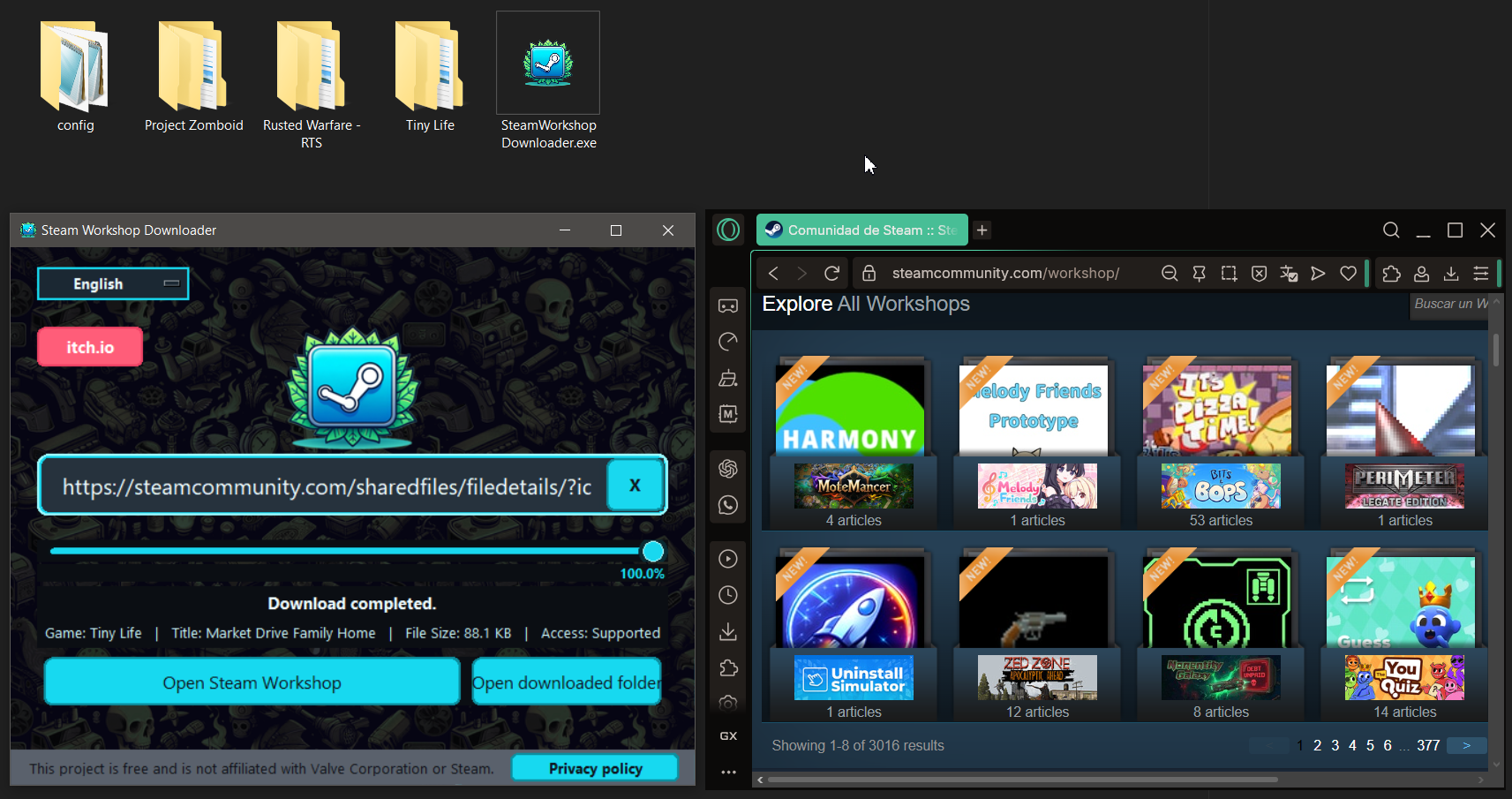Open the Zed Zone workshop card
Viewport: 1512px width, 799px height.
pyautogui.click(x=1037, y=636)
